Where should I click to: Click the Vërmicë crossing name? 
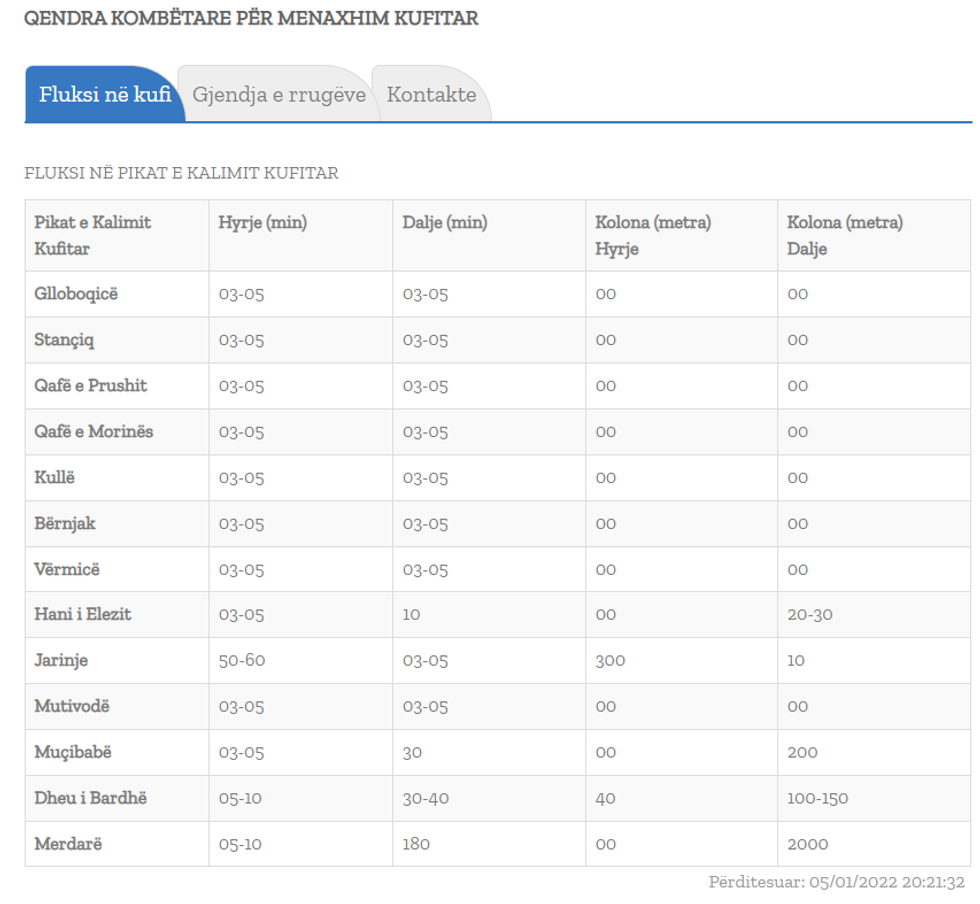point(67,570)
